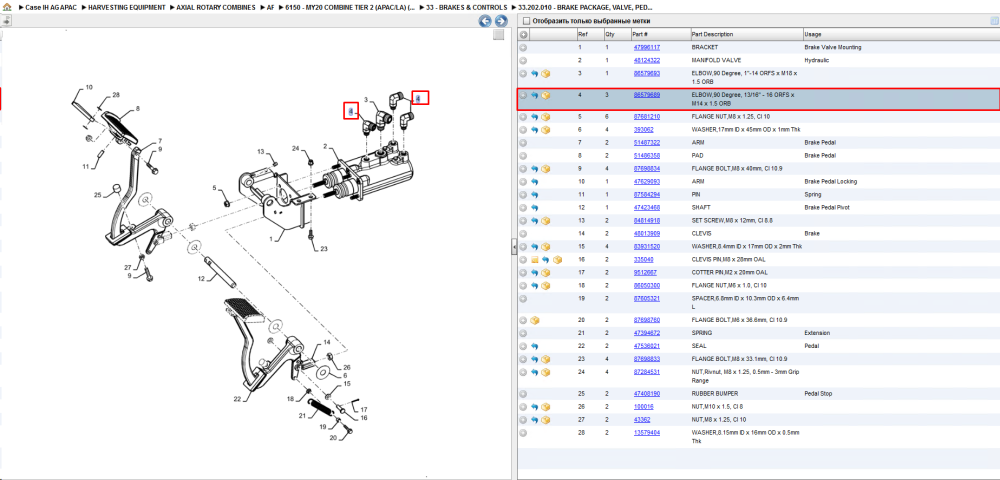
Task: Go to the catalog home icon
Action: point(7,7)
